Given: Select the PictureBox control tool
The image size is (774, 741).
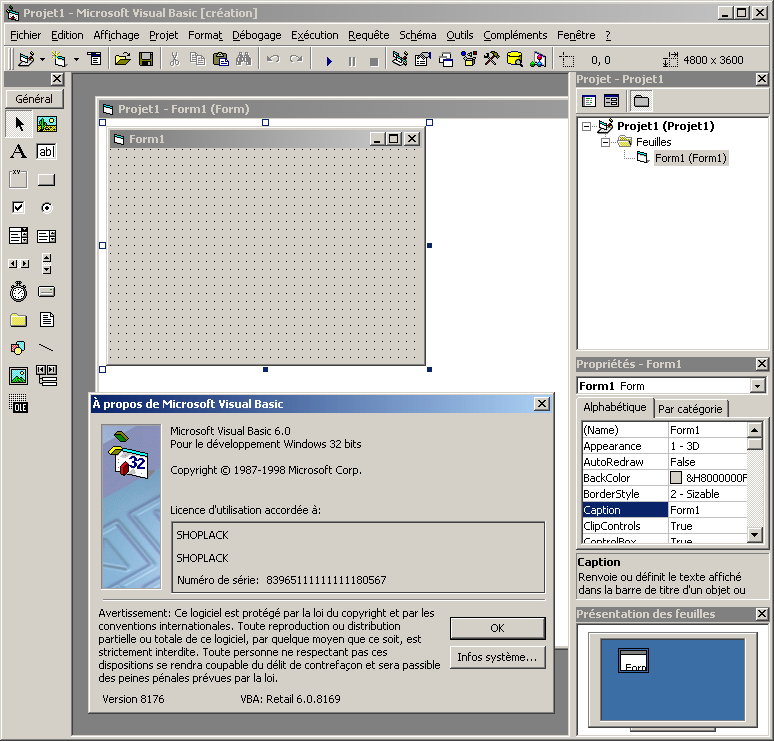Looking at the screenshot, I should point(47,124).
